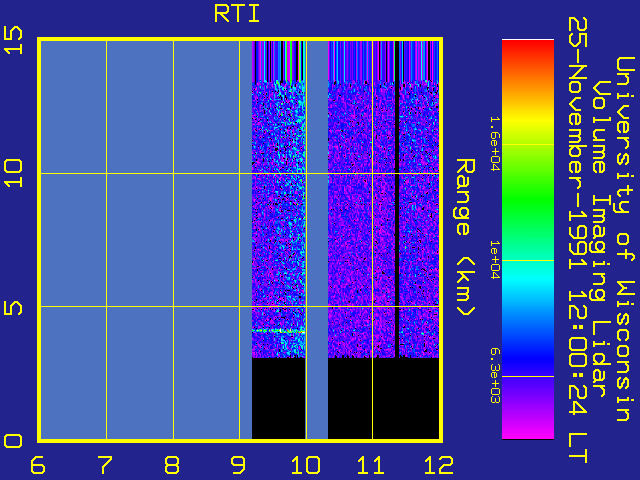The image size is (640, 480).
Task: Click the magenta bottom of the colorbar
Action: 528,431
